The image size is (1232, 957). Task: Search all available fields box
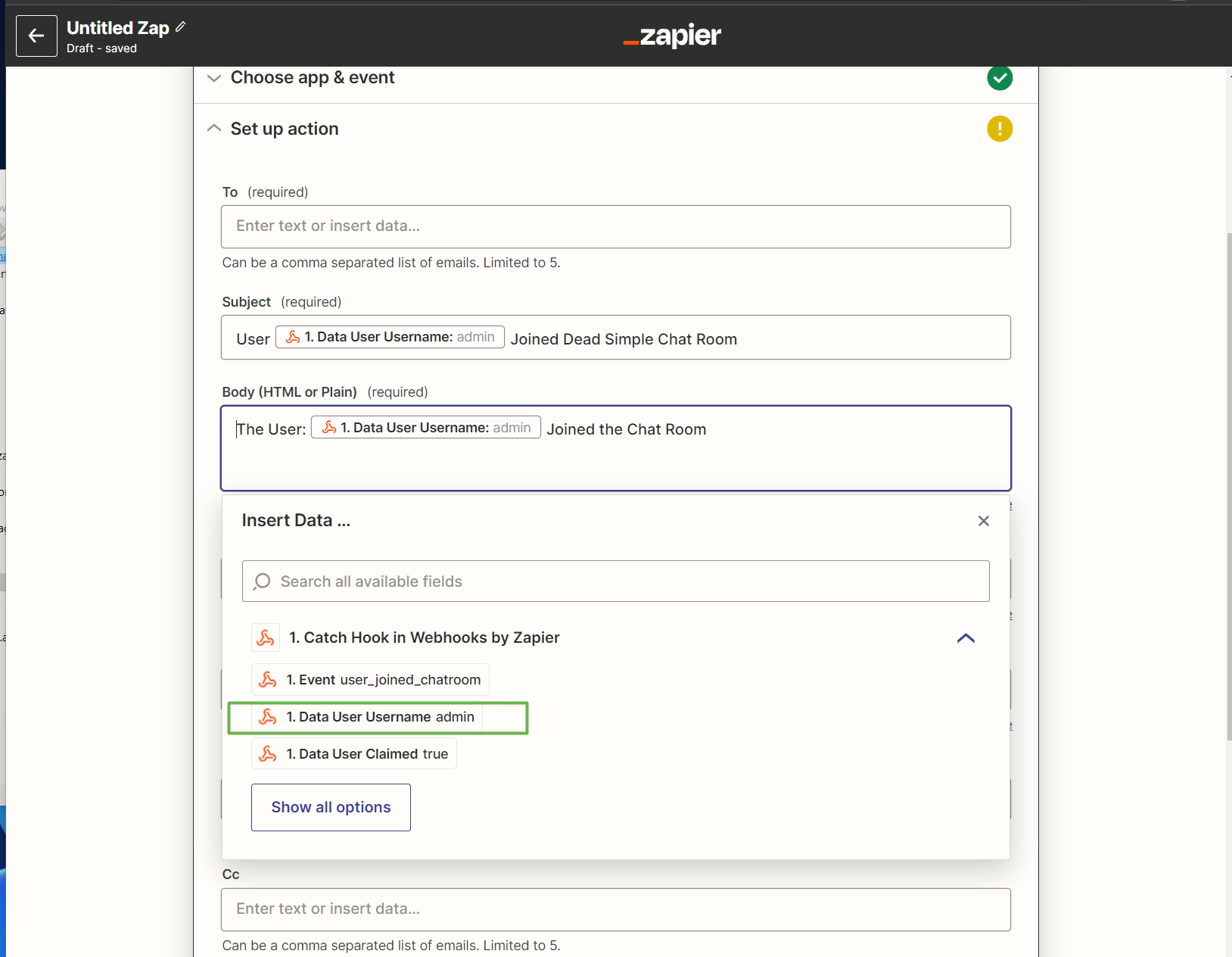point(616,581)
